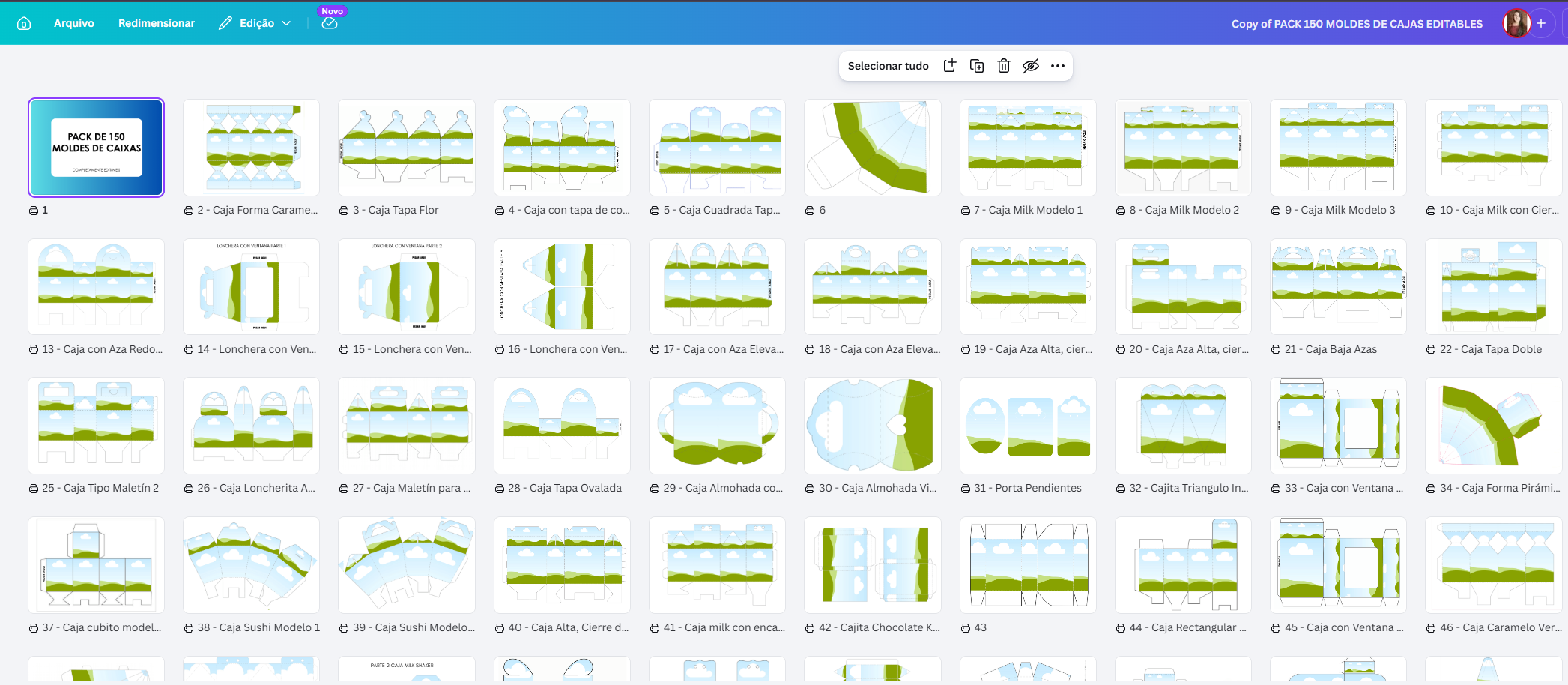
Task: Click the page icon beside 32 - Cajita Triangulo
Action: pyautogui.click(x=1121, y=489)
